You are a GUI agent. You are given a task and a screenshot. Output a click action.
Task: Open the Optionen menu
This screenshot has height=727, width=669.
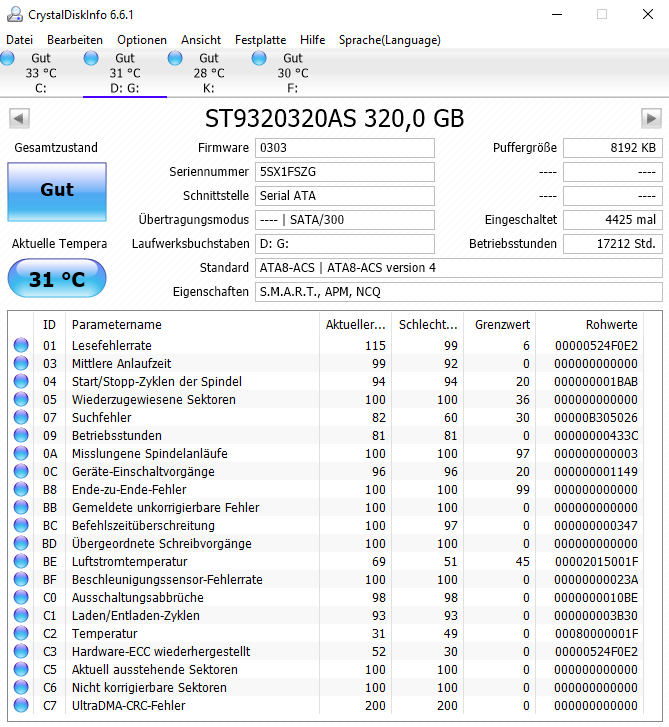coord(142,40)
